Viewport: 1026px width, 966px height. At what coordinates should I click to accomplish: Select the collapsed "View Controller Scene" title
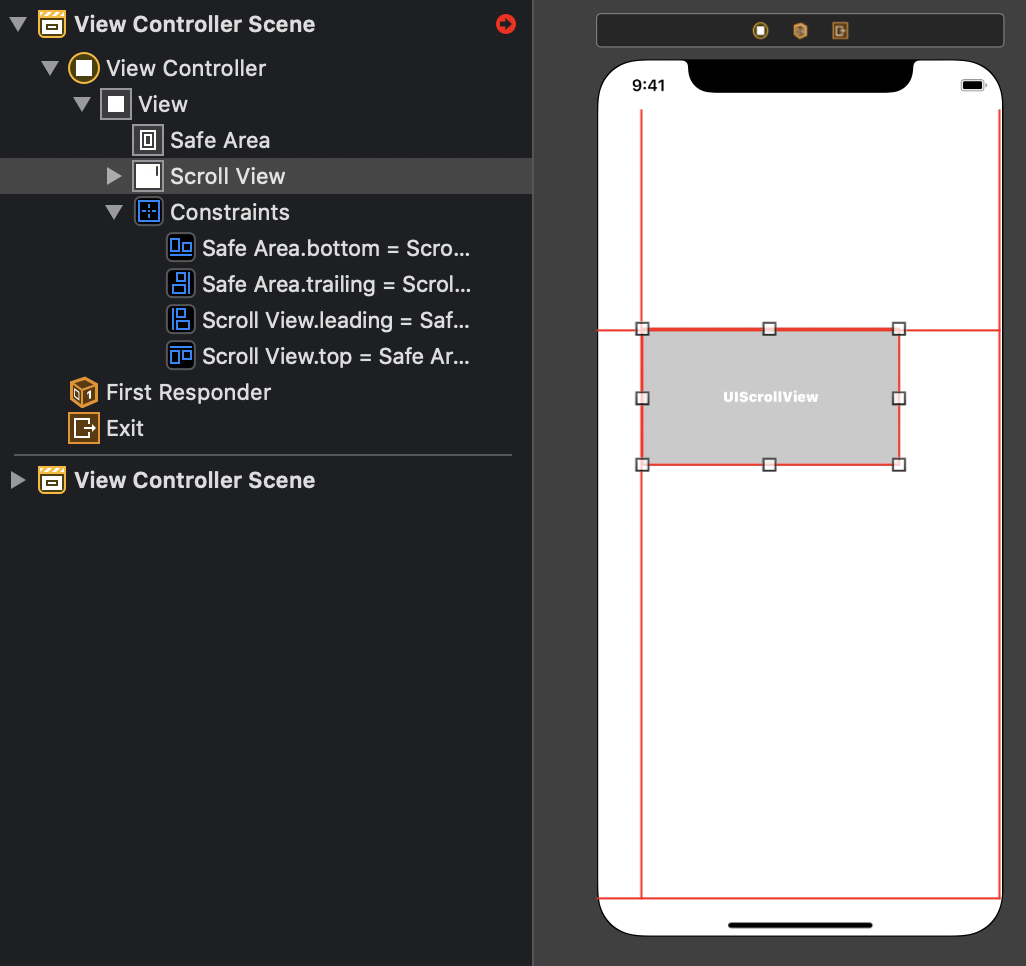(195, 480)
